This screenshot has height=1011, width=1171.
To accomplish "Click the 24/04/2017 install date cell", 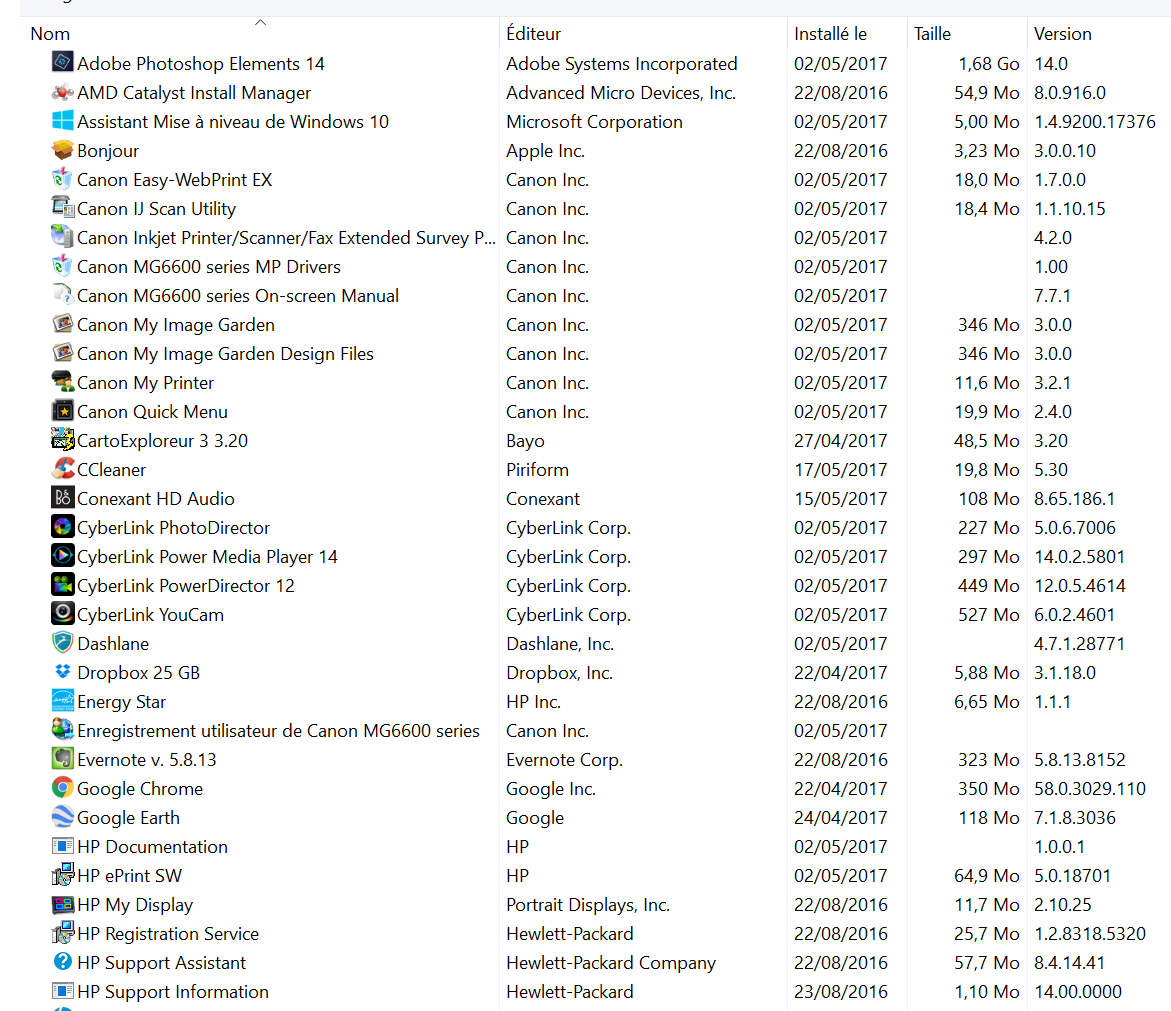I will pos(840,818).
